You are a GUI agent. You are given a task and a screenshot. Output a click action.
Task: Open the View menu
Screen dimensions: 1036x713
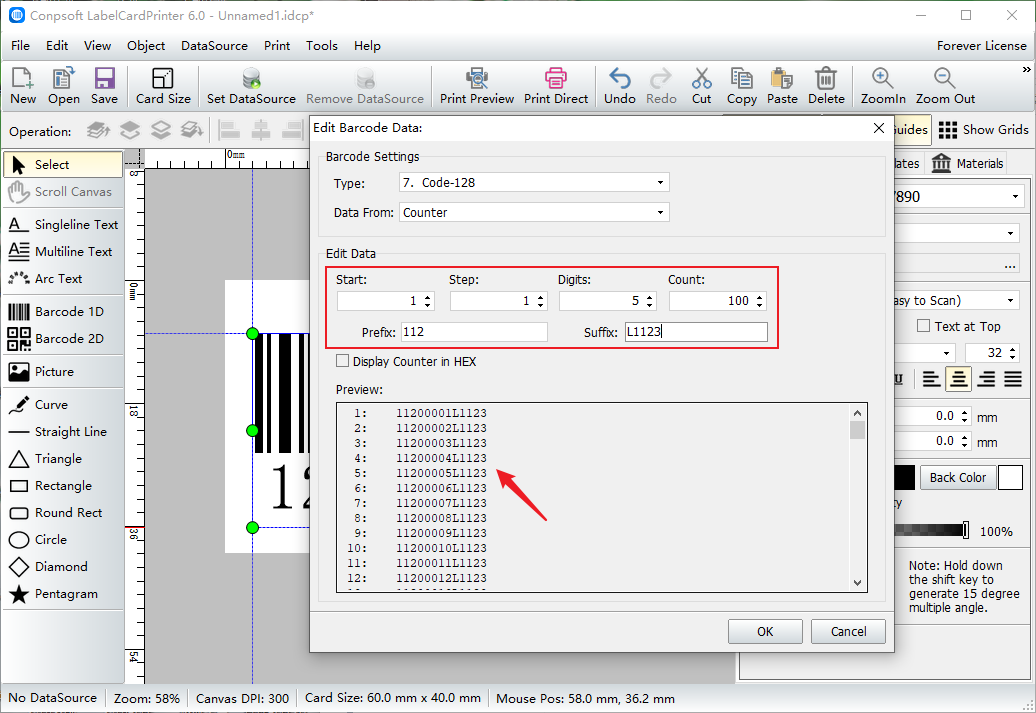[x=97, y=46]
